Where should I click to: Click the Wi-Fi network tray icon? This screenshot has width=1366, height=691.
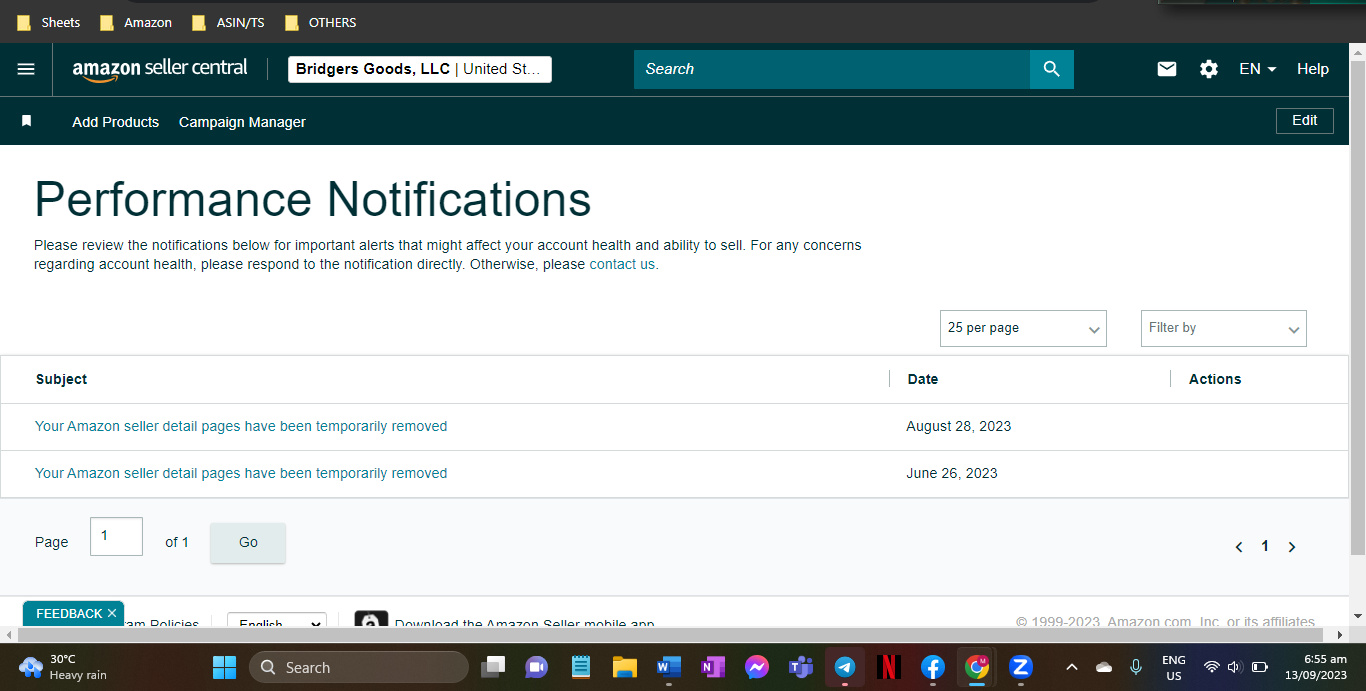[x=1211, y=667]
